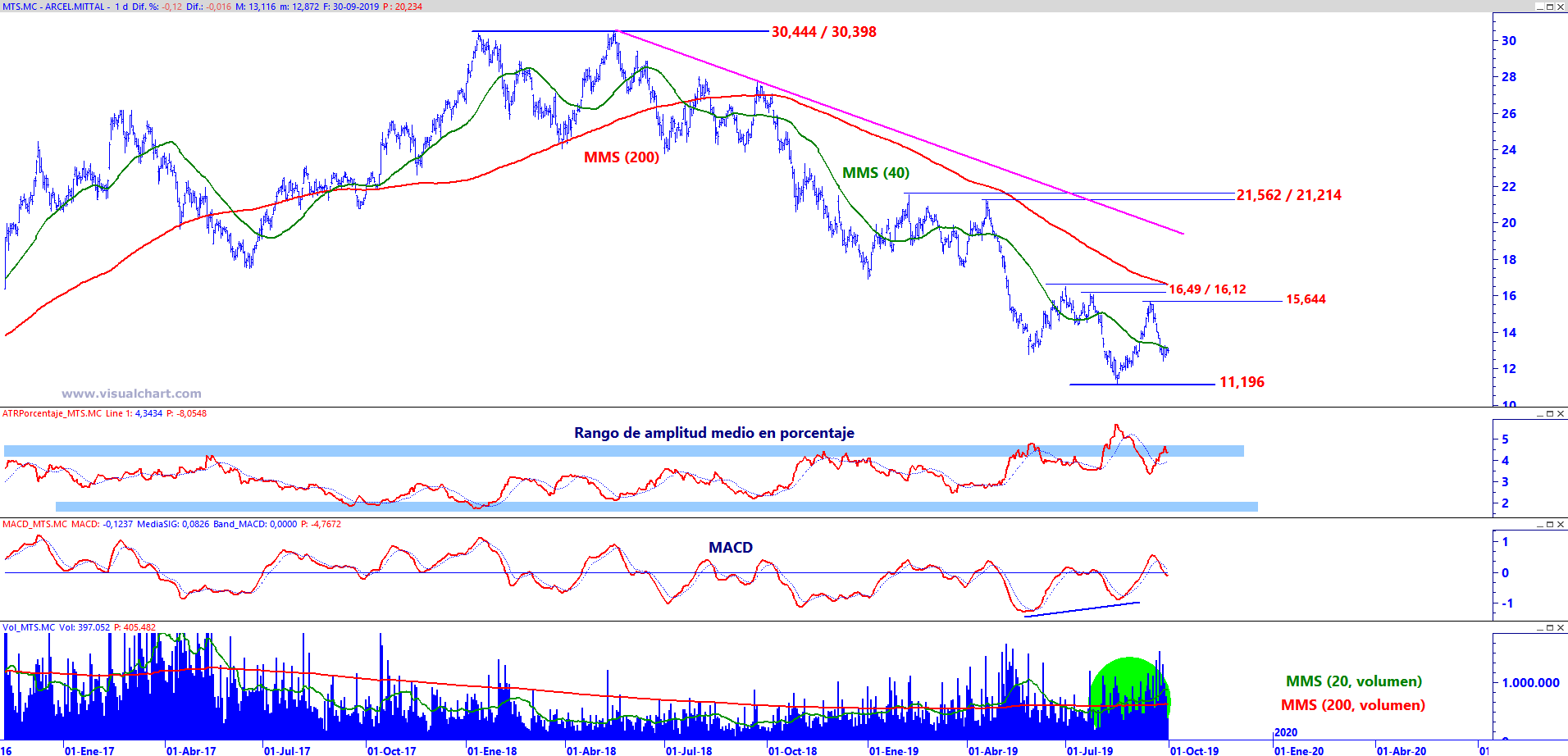The width and height of the screenshot is (1568, 756).
Task: Select the resistance label 30,444 / 30,398
Action: [823, 32]
